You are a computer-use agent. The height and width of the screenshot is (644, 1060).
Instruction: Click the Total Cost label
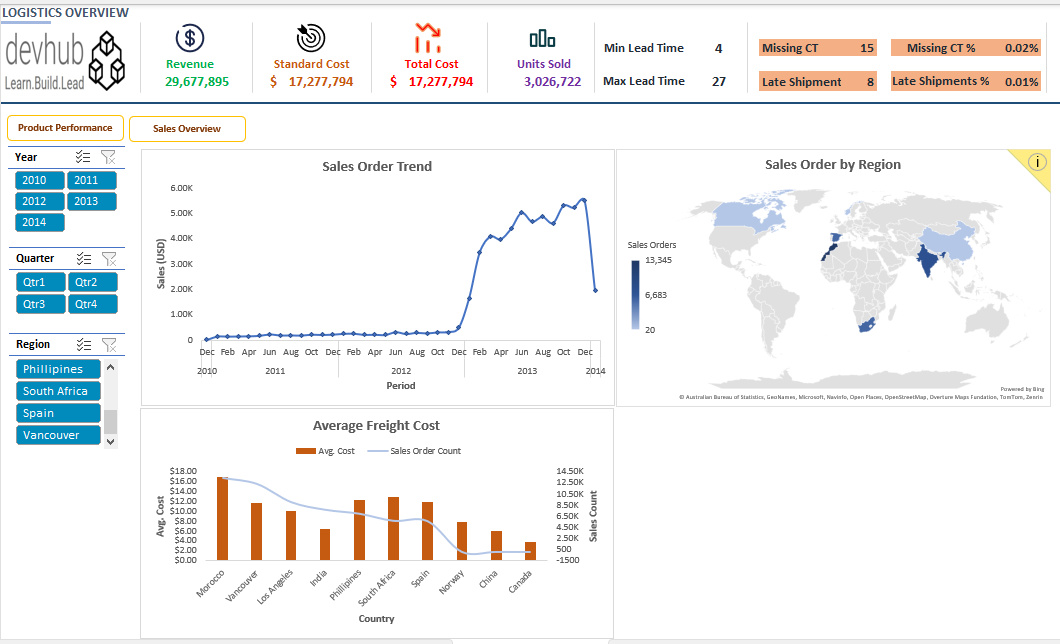pyautogui.click(x=431, y=64)
